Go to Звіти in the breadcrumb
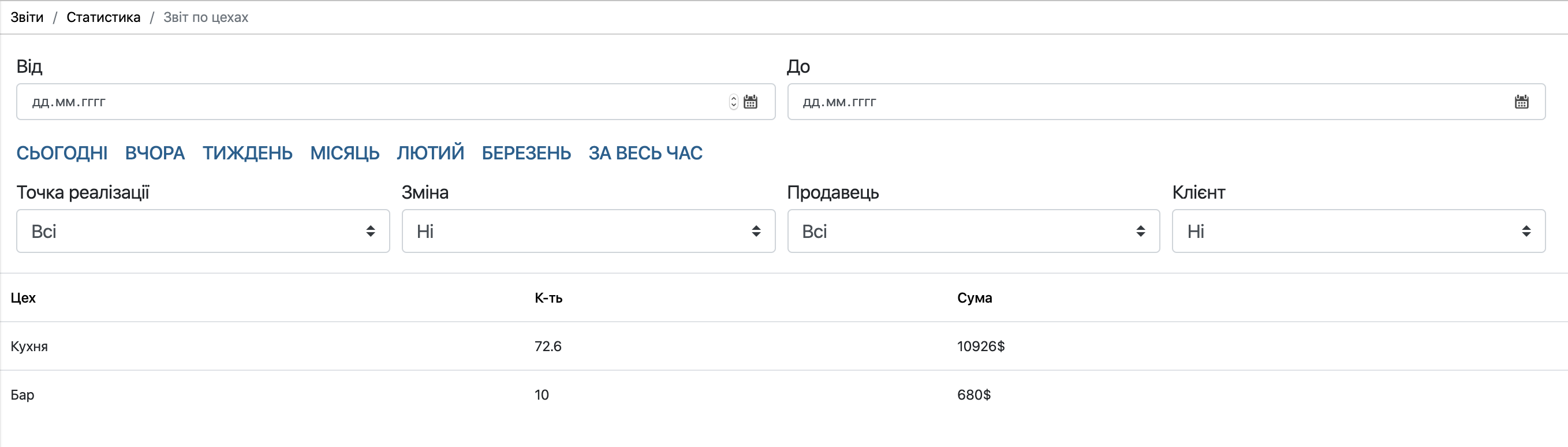1568x447 pixels. (27, 17)
